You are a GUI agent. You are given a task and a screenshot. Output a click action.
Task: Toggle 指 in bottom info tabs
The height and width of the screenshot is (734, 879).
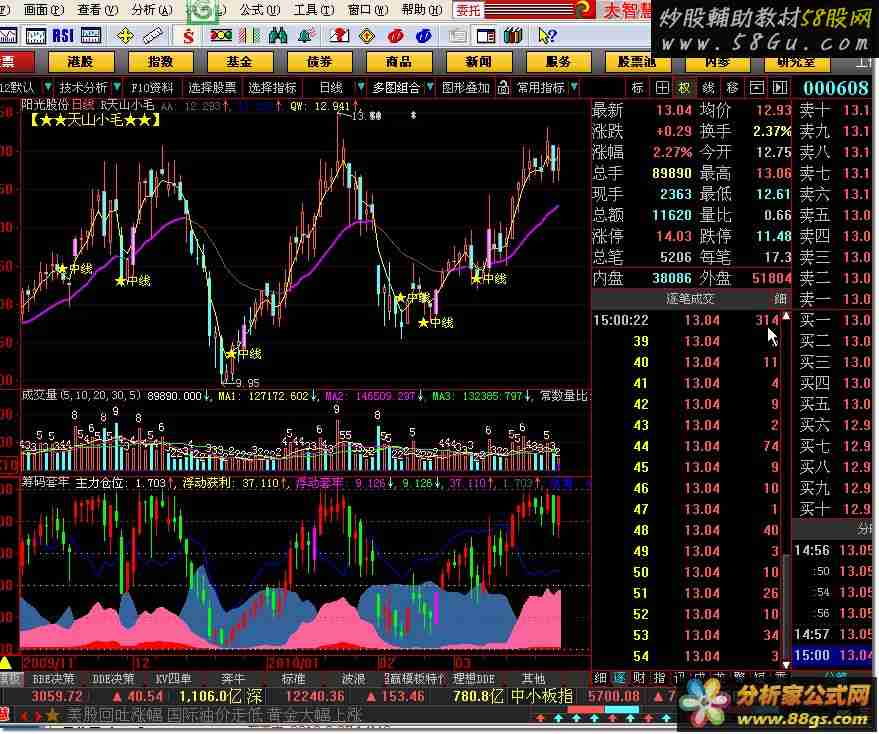point(659,678)
